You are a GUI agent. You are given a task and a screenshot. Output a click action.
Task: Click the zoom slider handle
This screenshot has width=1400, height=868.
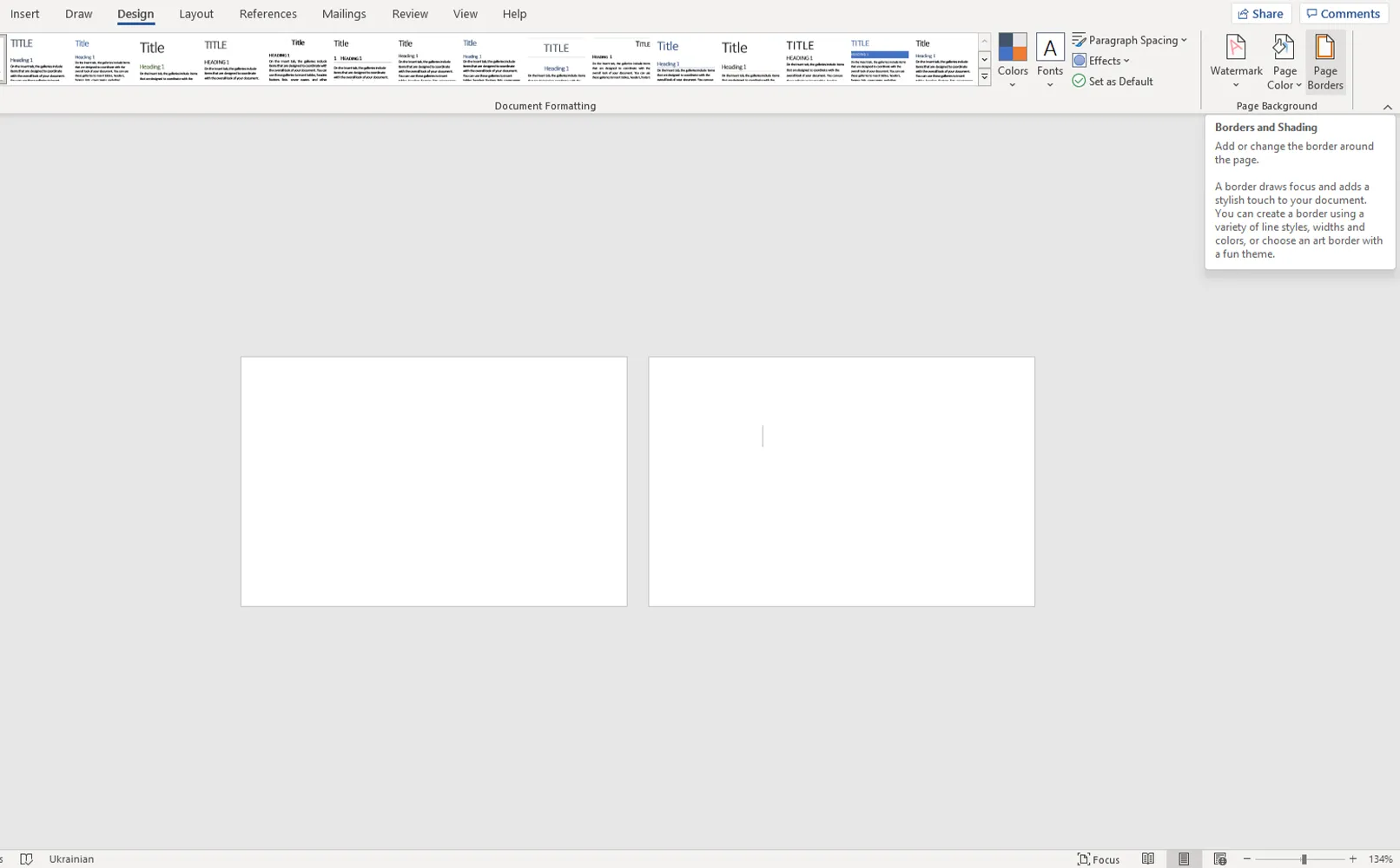click(1304, 858)
